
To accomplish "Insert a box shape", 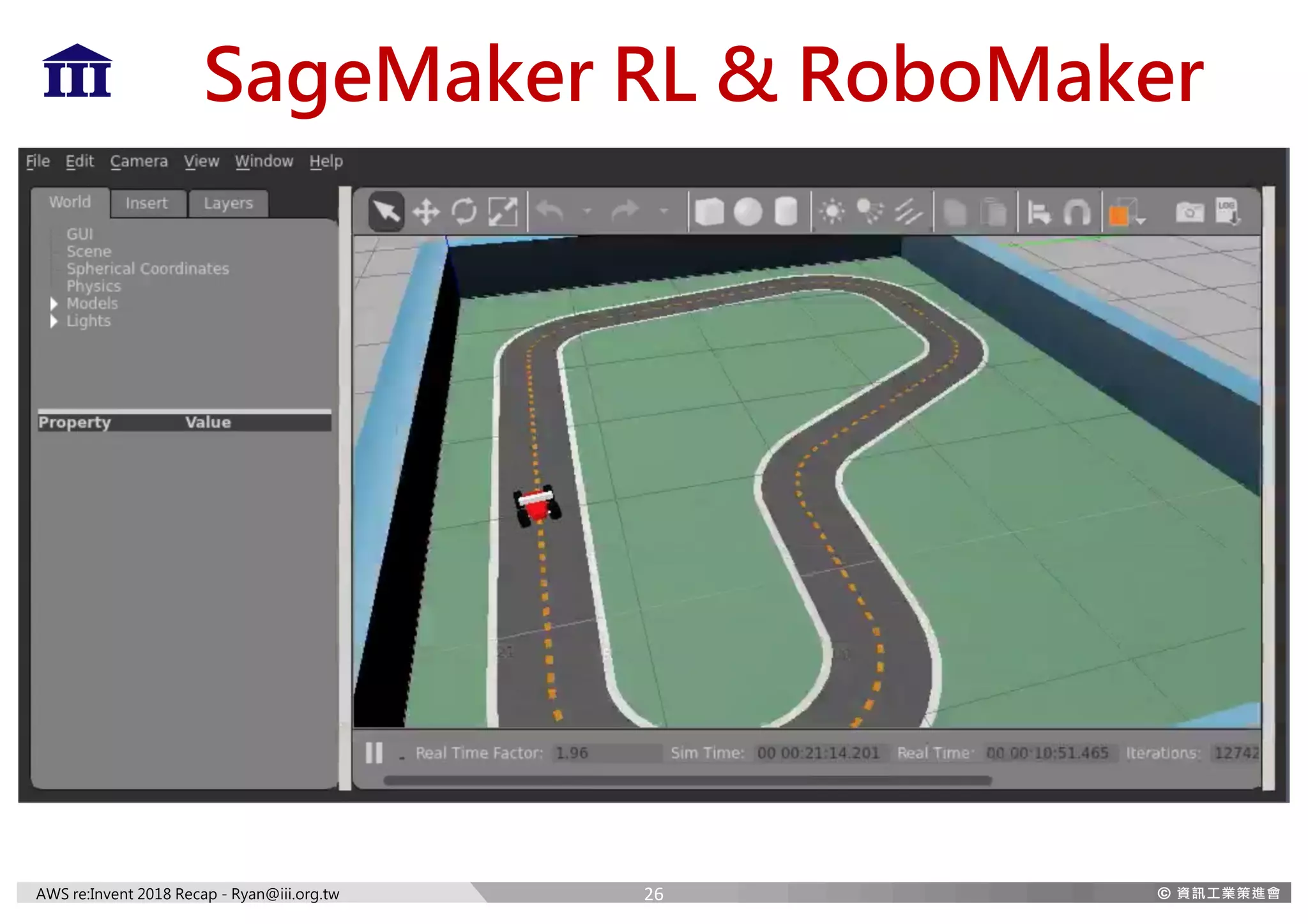I will [708, 211].
